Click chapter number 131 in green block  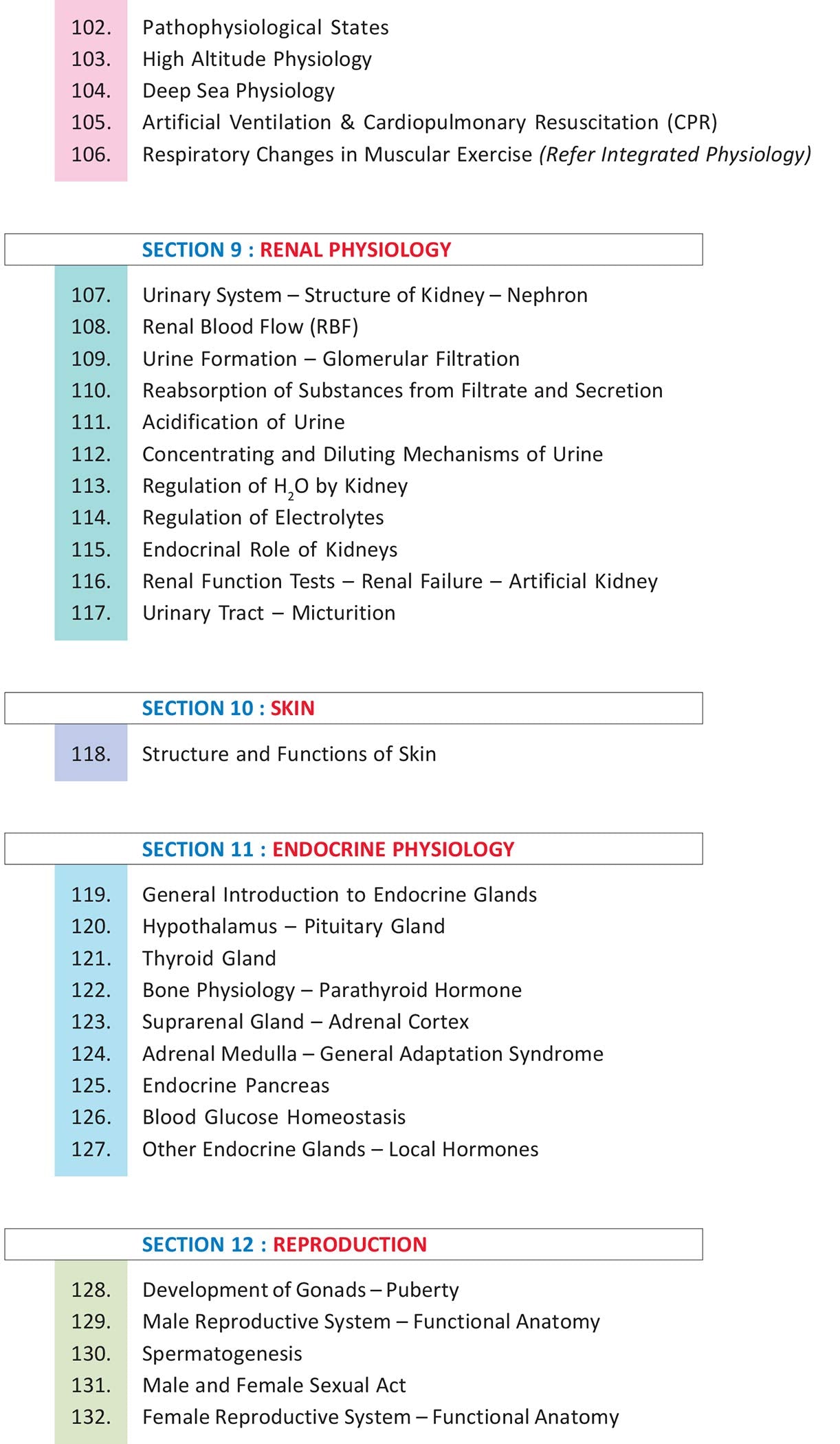click(x=91, y=1386)
